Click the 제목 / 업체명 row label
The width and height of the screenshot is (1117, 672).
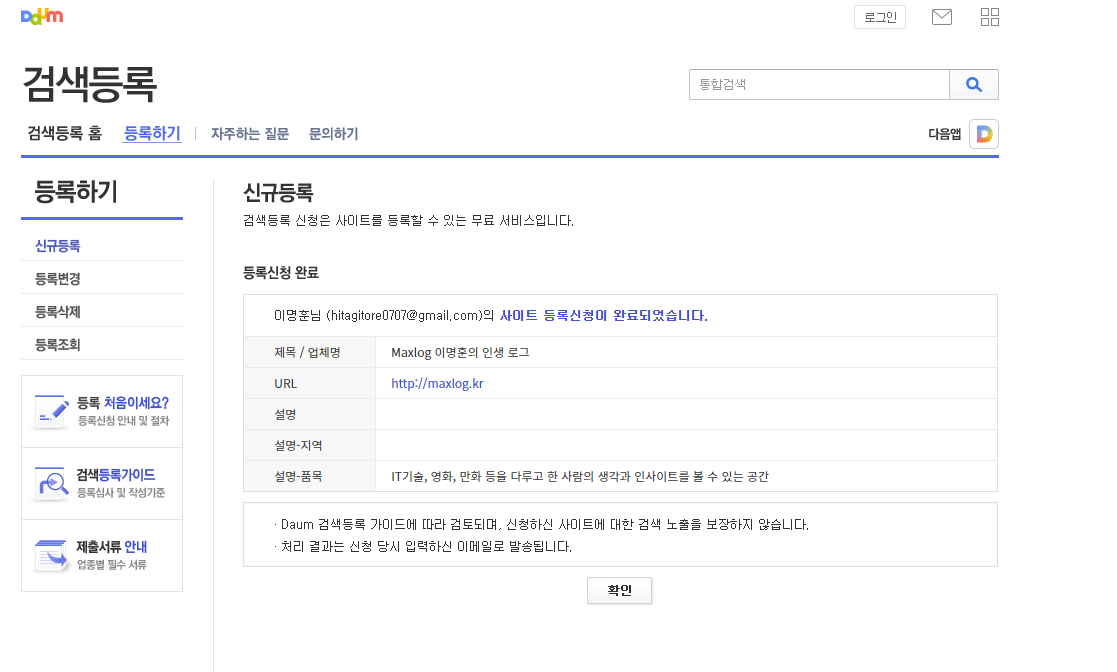coord(307,353)
